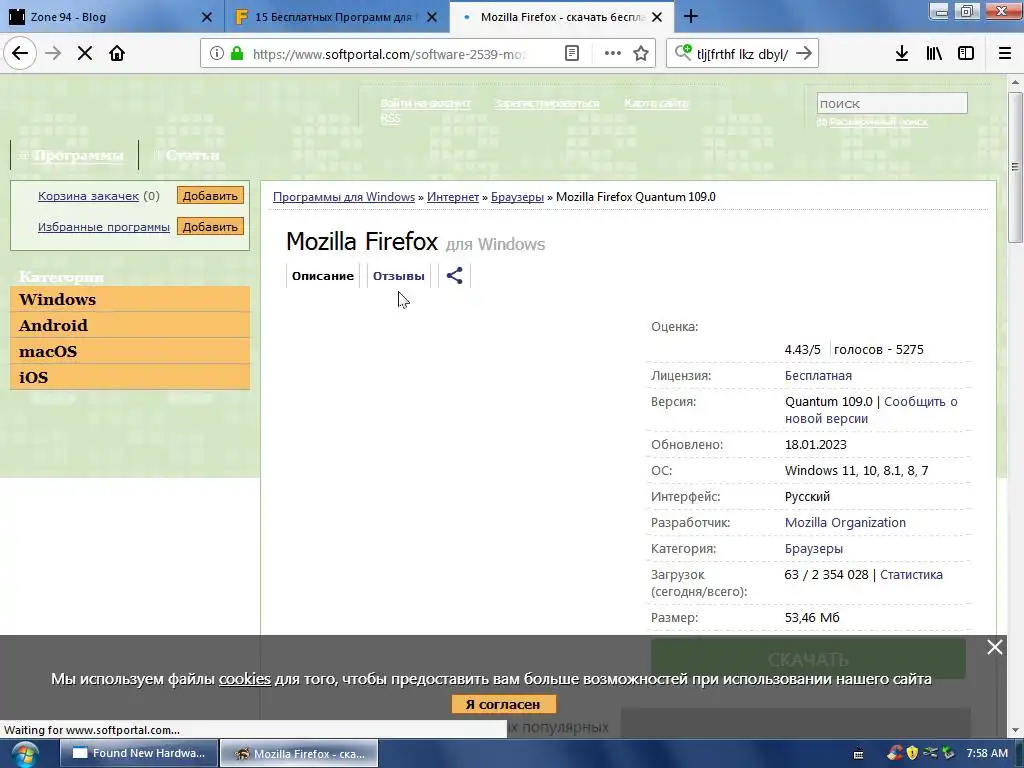Viewport: 1024px width, 768px height.
Task: Open Found New Hardware taskbar window
Action: pos(139,754)
